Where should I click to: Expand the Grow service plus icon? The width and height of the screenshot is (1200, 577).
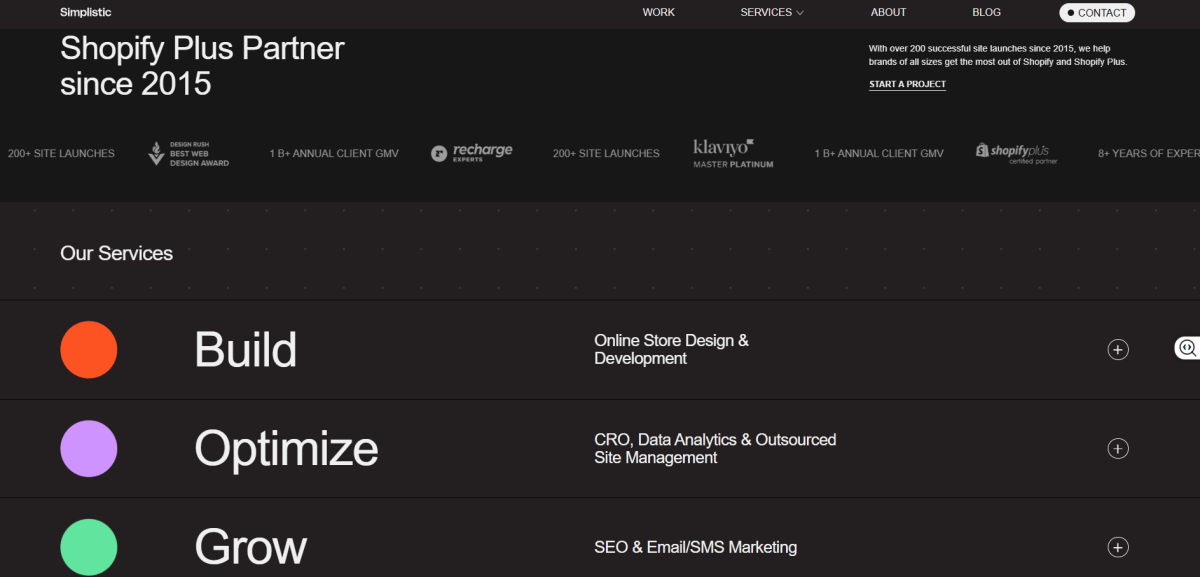click(1118, 547)
